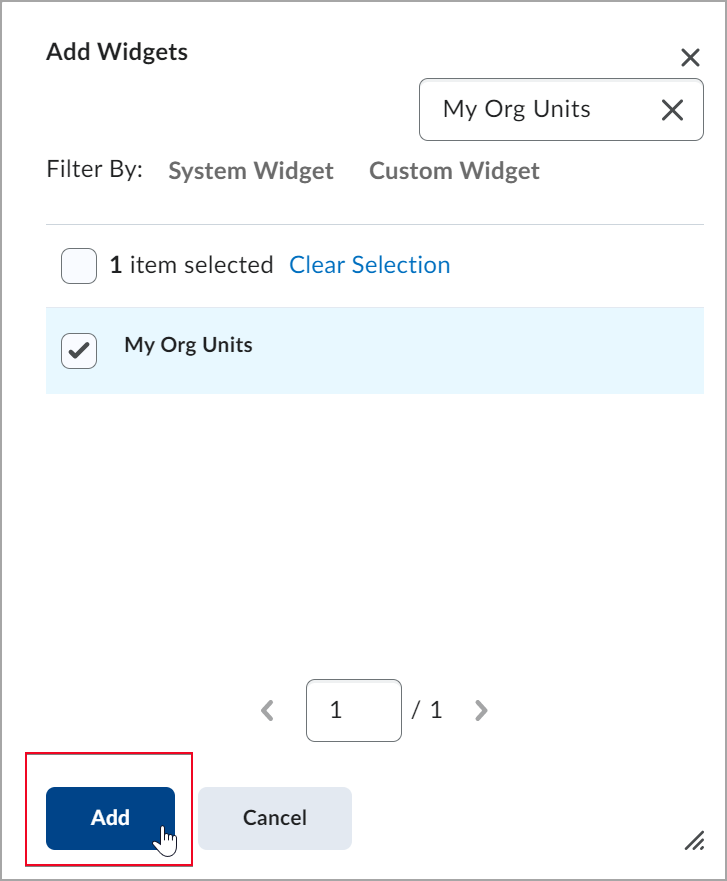
Task: Click the dialog resize handle
Action: [x=693, y=841]
